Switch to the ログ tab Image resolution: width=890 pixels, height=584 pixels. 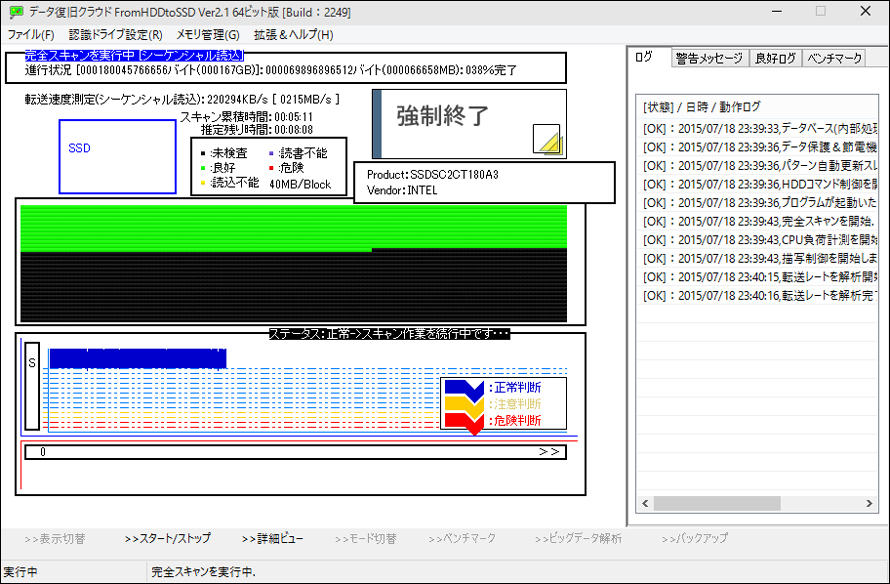[x=644, y=57]
